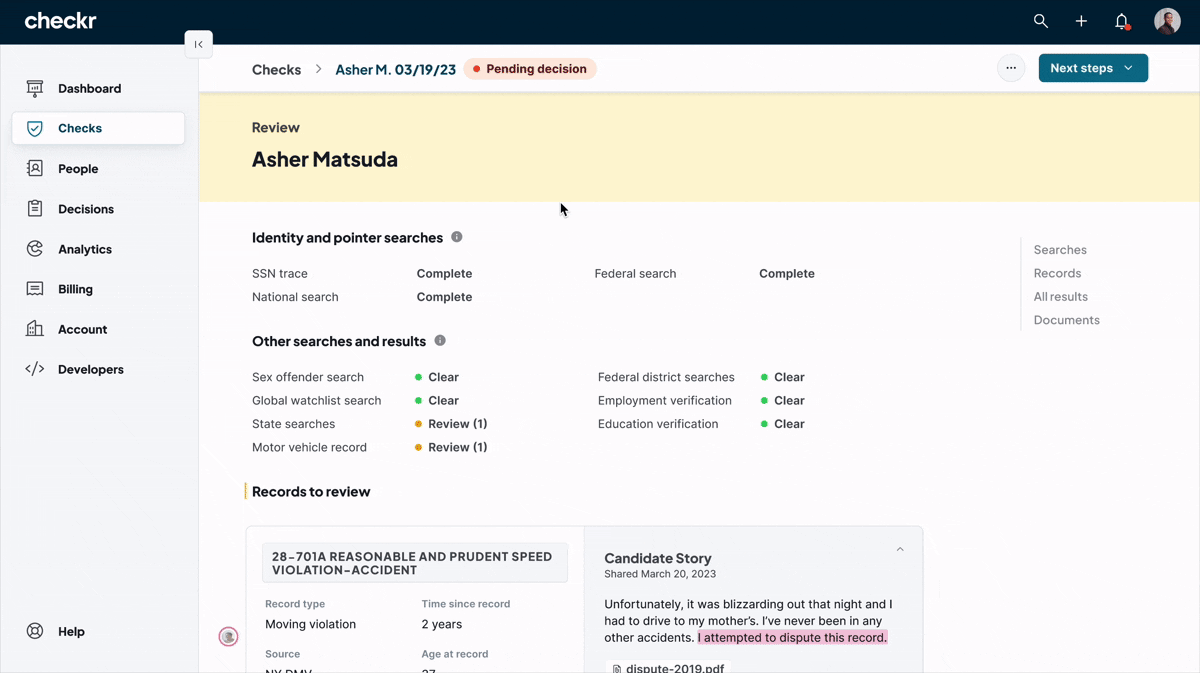Click the info icon beside Identity and pointer searches

click(457, 237)
